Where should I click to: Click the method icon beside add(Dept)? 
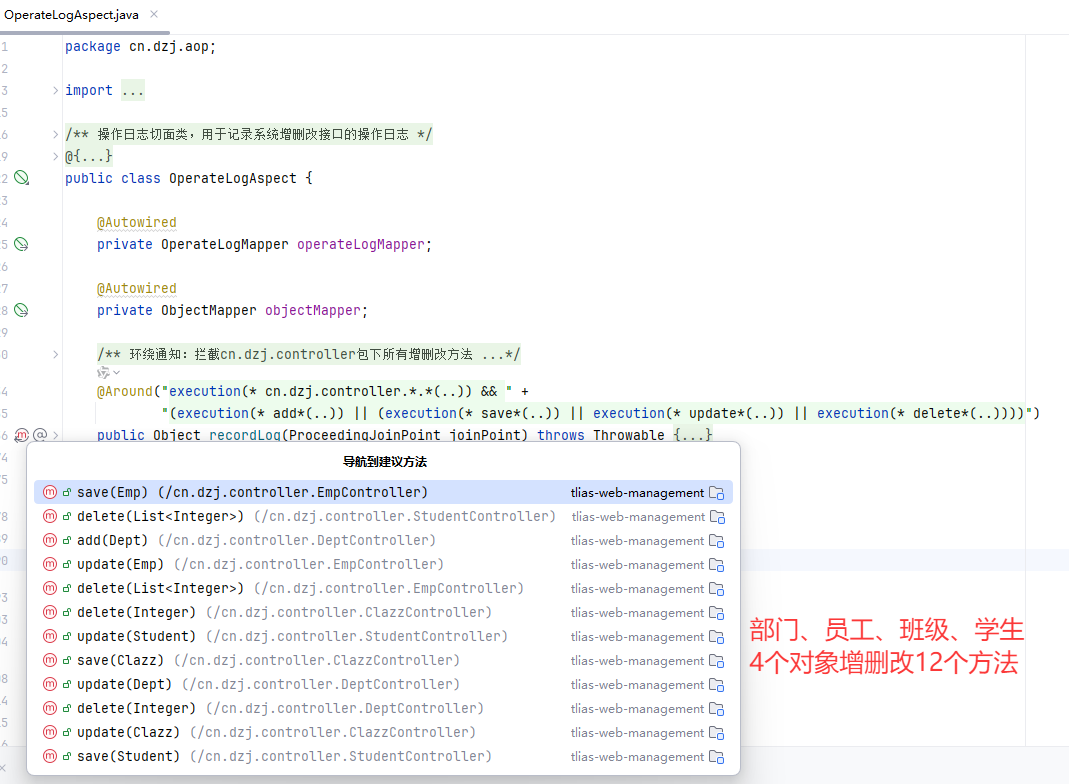coord(50,541)
